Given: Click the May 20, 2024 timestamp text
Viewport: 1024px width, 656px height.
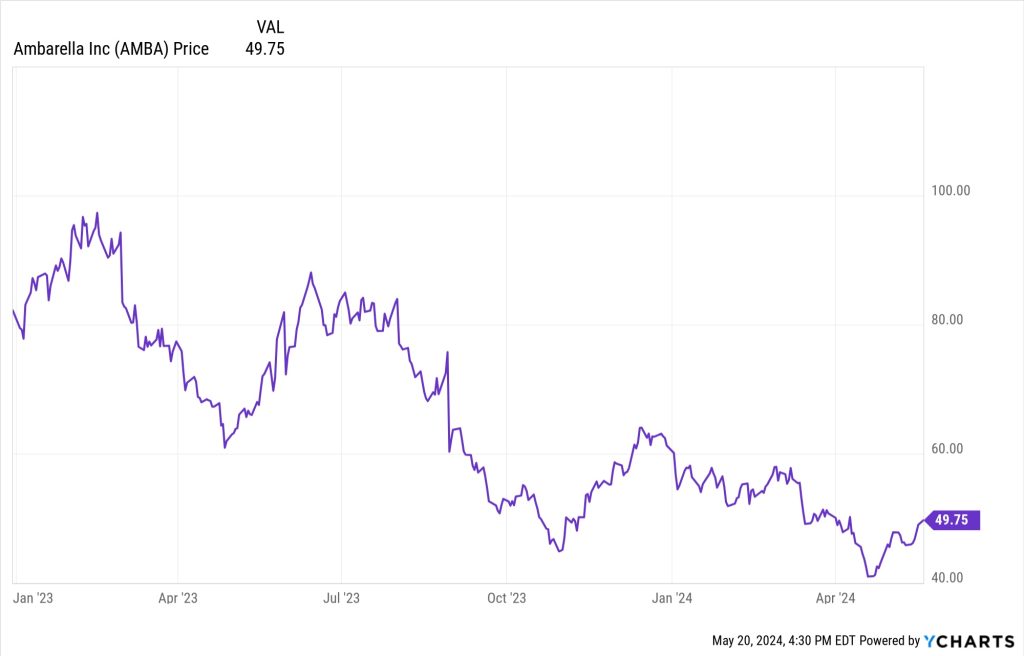Looking at the screenshot, I should pyautogui.click(x=784, y=640).
